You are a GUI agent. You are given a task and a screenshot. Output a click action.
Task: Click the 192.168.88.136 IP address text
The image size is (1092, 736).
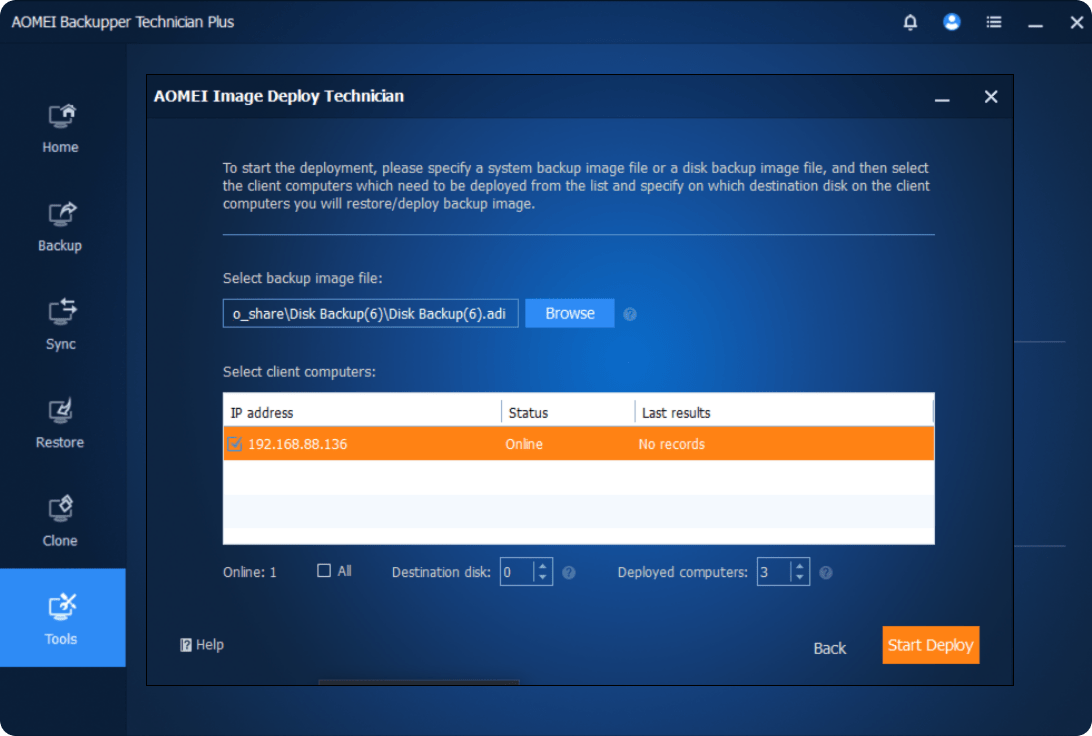(x=297, y=444)
